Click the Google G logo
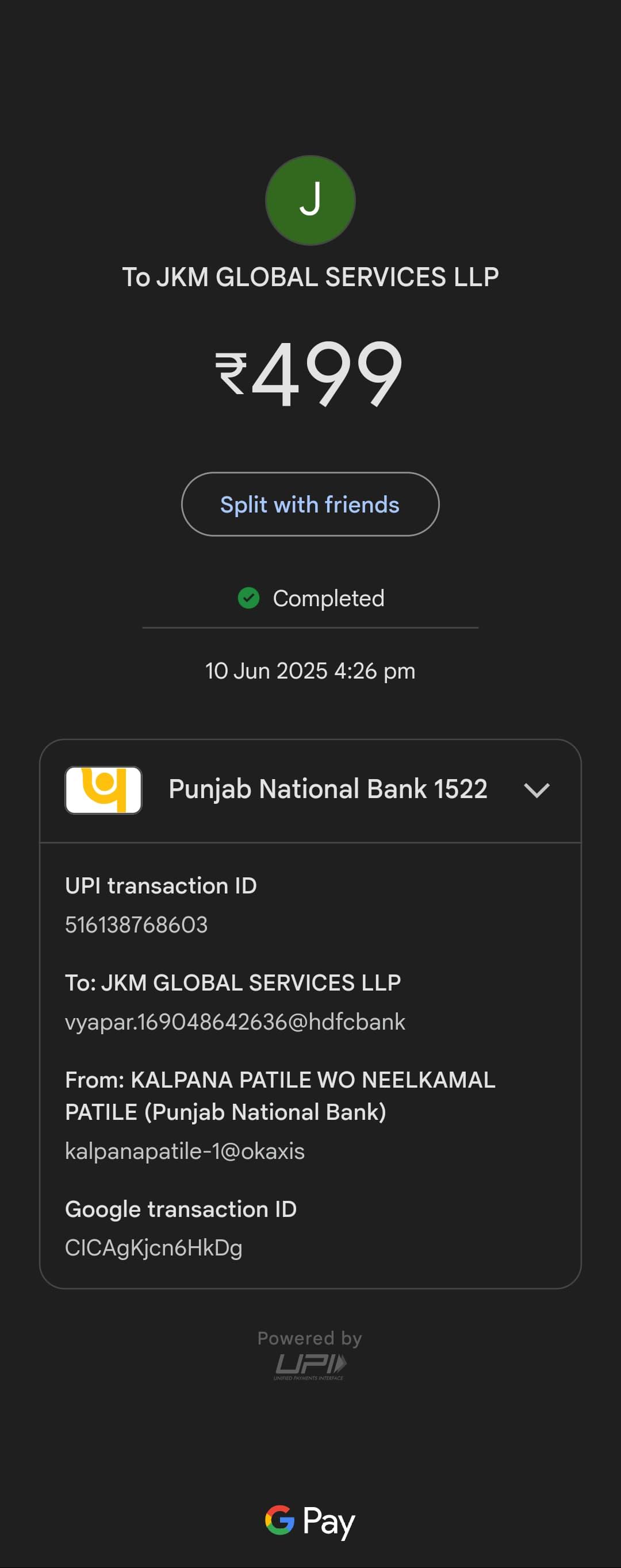Screen dimensions: 621x1568 [279, 1520]
